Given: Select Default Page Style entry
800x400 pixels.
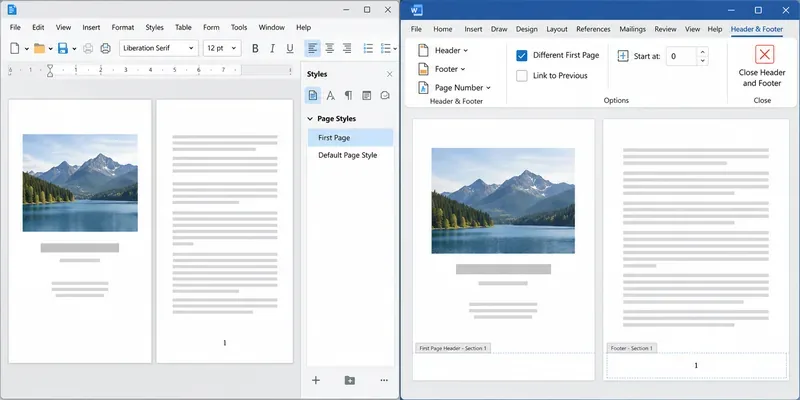Looking at the screenshot, I should coord(350,155).
